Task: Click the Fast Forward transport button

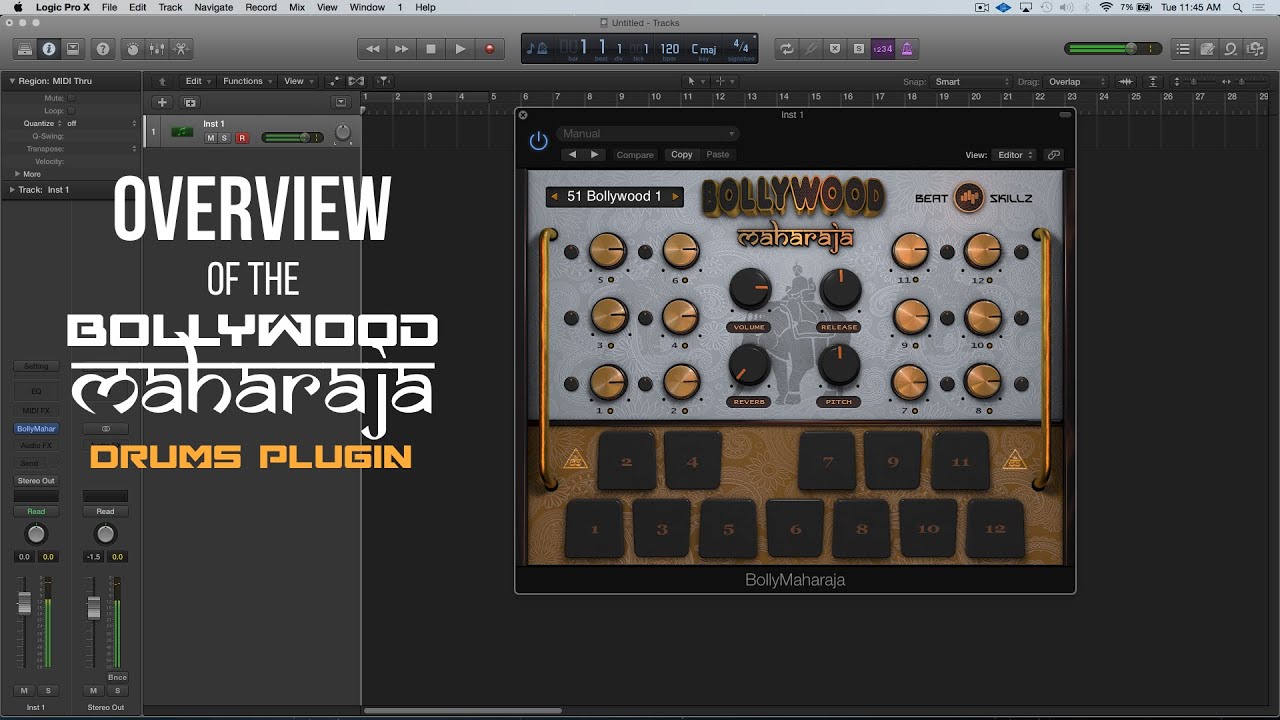Action: (401, 48)
